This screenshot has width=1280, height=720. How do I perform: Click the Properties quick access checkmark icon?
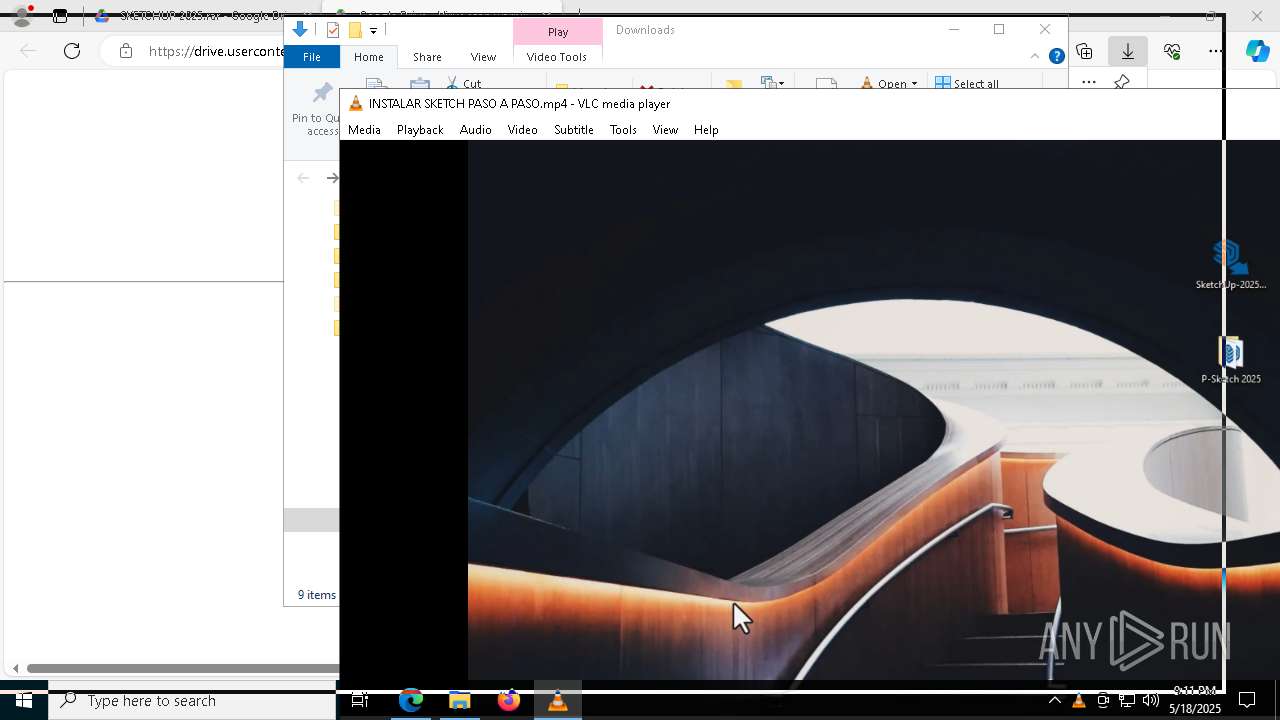click(x=333, y=30)
